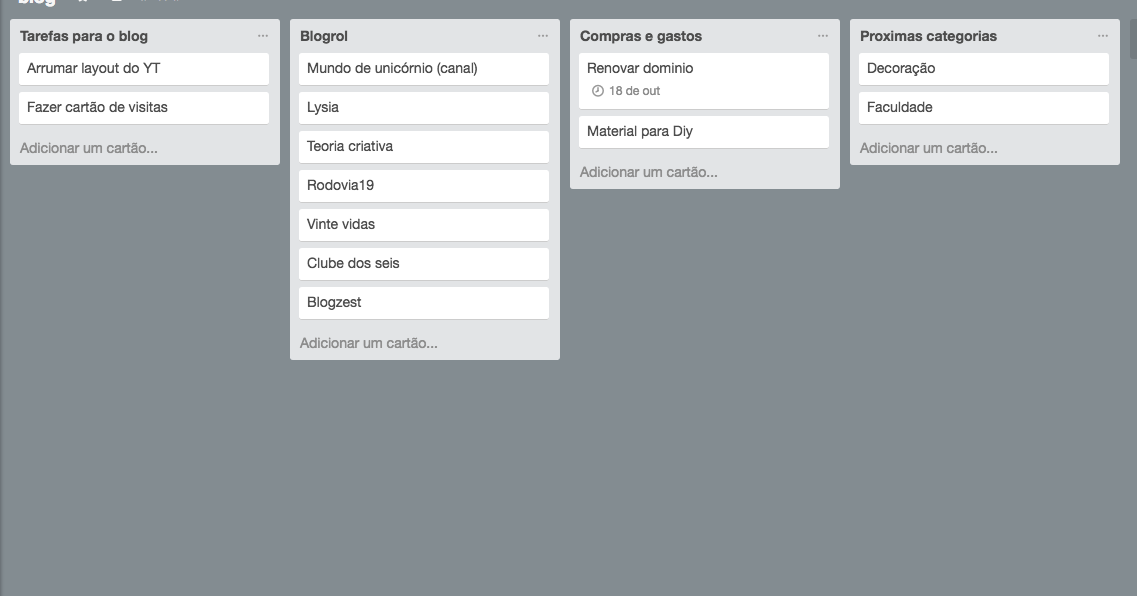The width and height of the screenshot is (1137, 596).
Task: Open Proximas categorias list options
Action: coord(1102,36)
